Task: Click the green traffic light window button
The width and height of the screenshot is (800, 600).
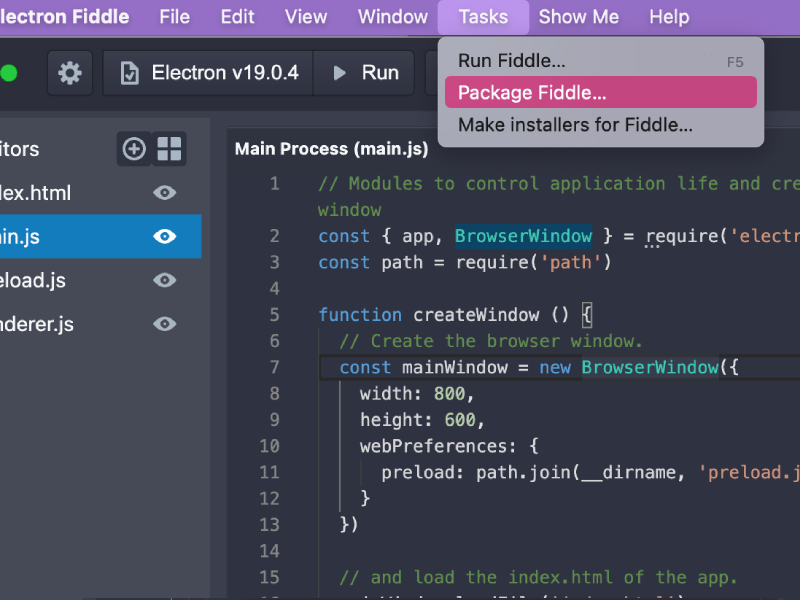Action: (x=9, y=73)
